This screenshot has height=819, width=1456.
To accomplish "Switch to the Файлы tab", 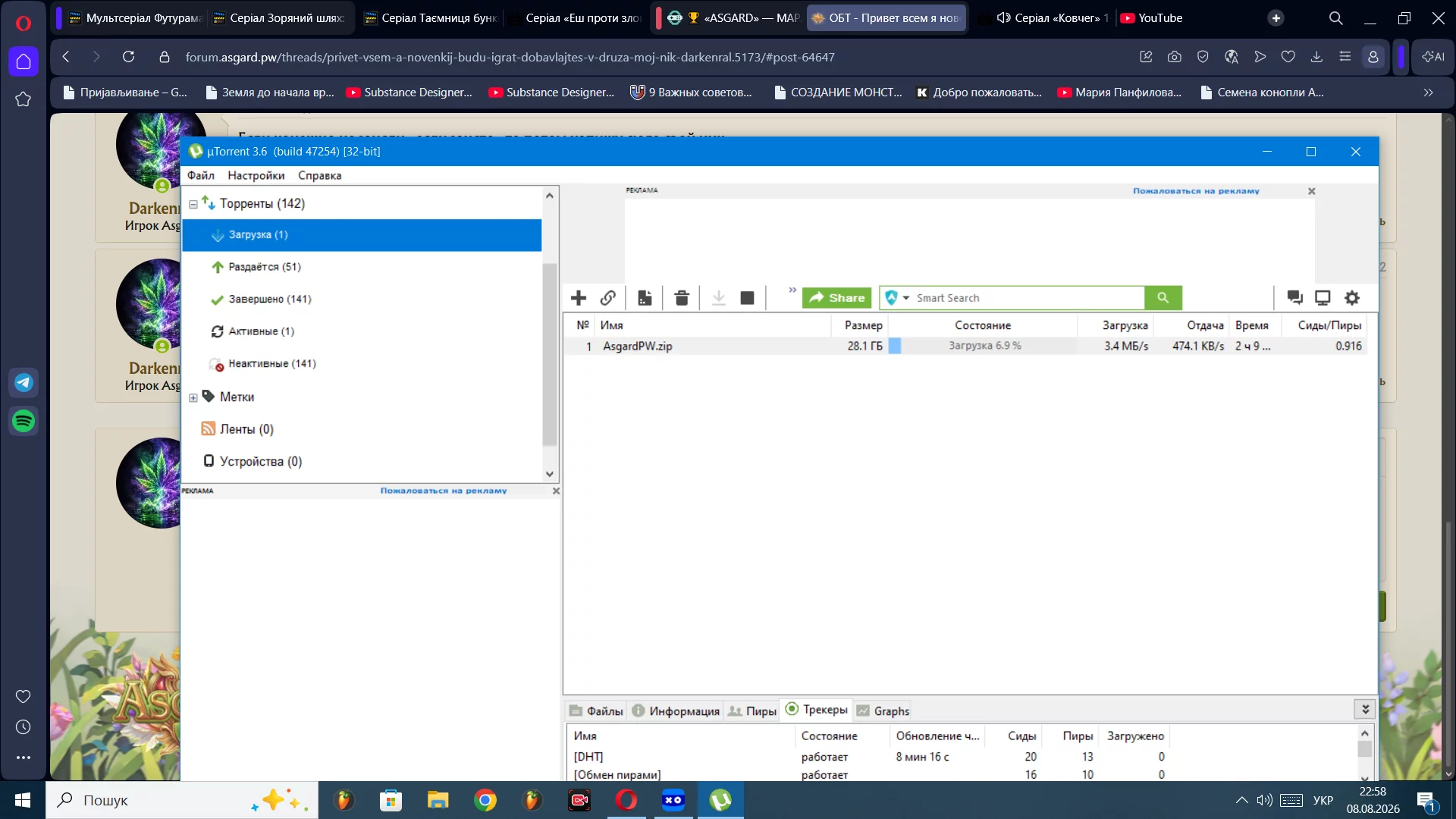I will (596, 711).
